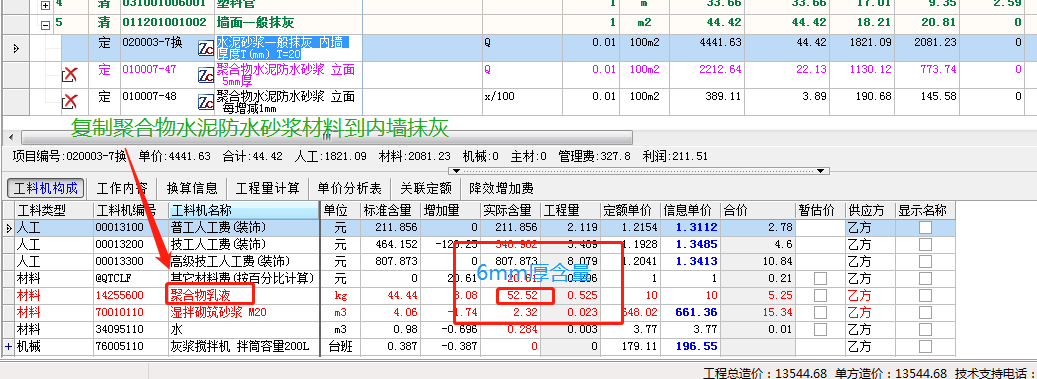Screen dimensions: 1037x379
Task: Click the 灰浆搅拌机 拌筒容量200L name cell
Action: click(243, 346)
